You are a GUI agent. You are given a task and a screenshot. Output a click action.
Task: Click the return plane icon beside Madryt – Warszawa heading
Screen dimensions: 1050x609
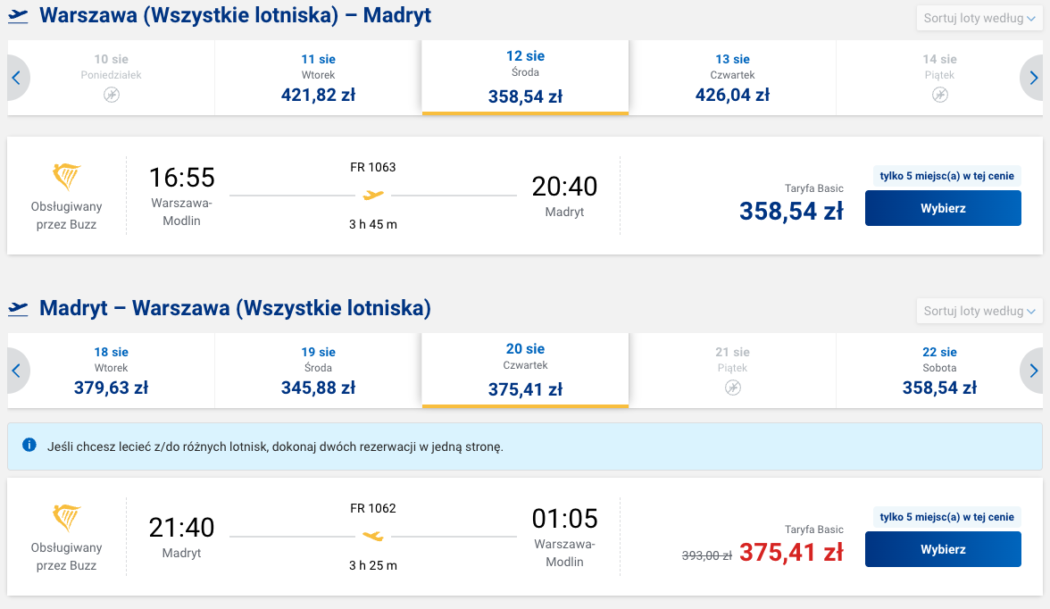(18, 309)
